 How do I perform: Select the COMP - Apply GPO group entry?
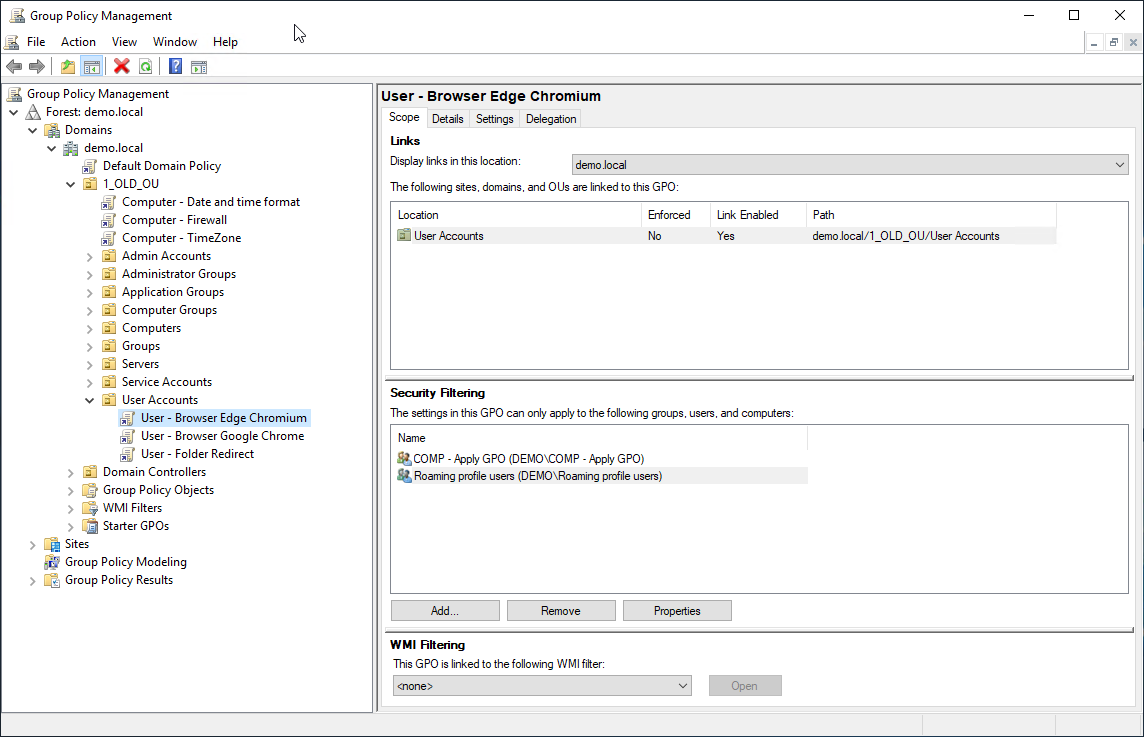(528, 459)
